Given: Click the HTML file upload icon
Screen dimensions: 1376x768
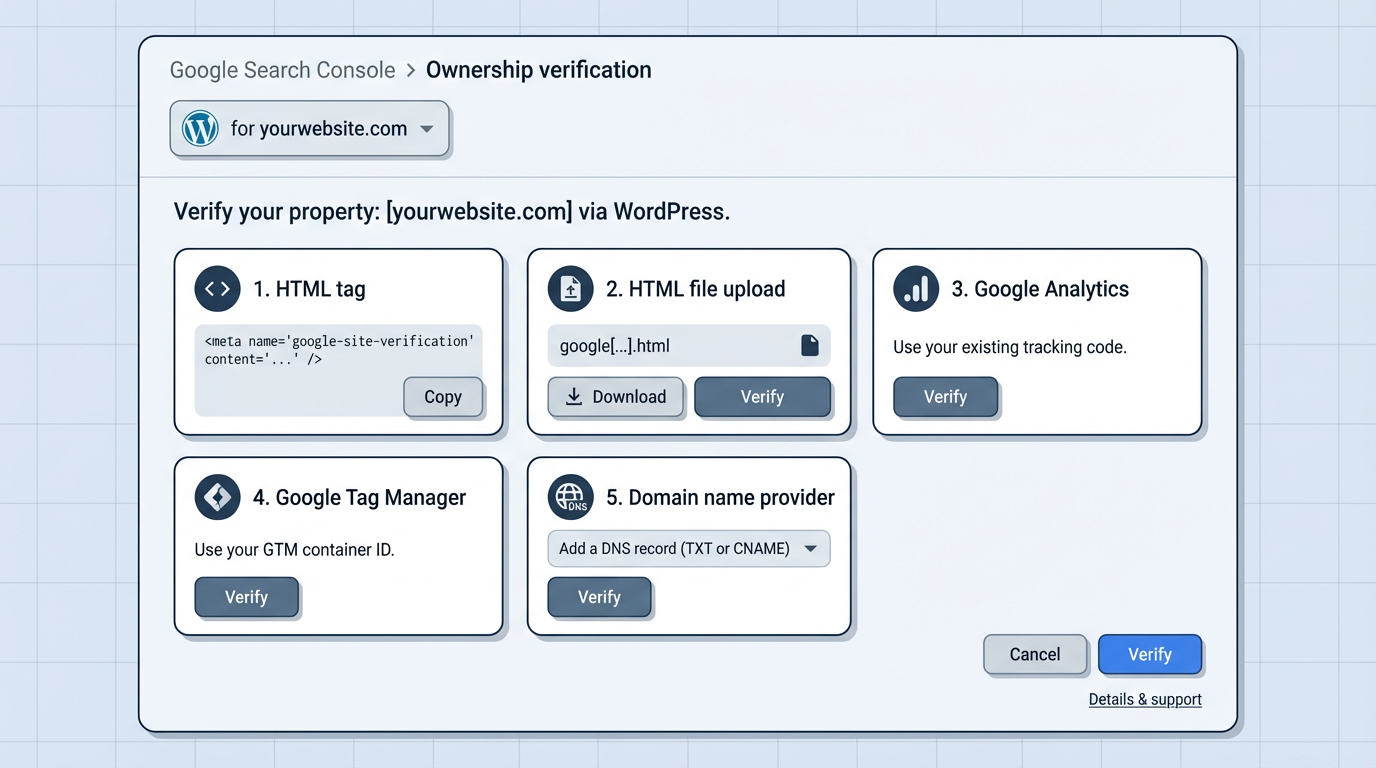Looking at the screenshot, I should (x=570, y=288).
